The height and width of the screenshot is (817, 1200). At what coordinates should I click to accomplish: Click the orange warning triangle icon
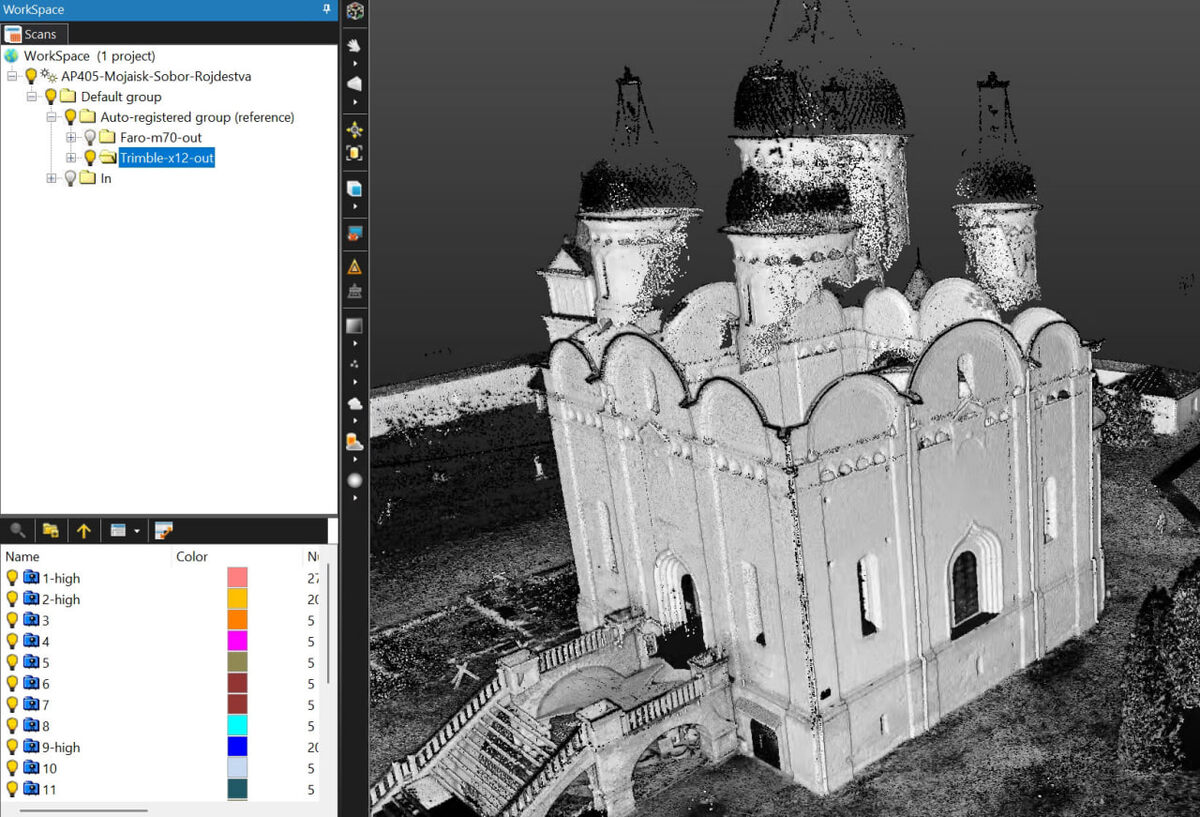pos(354,268)
